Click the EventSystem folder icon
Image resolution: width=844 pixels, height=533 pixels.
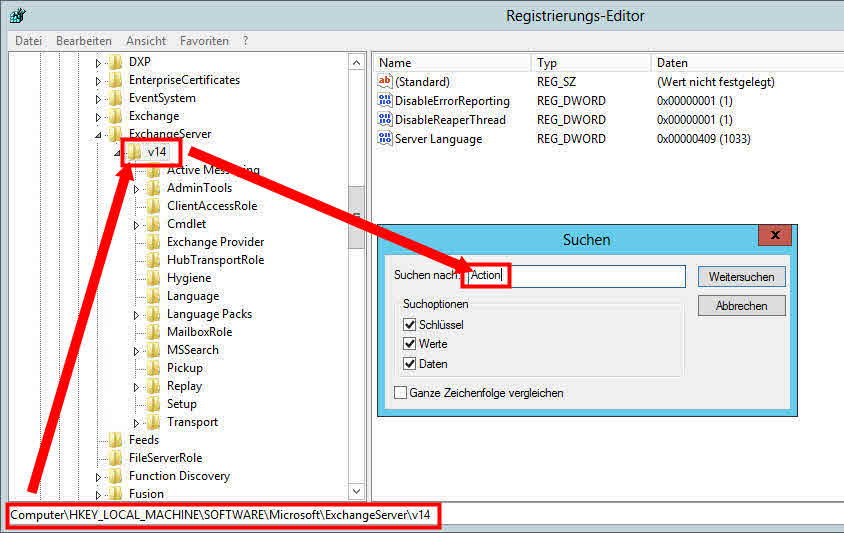coord(115,98)
